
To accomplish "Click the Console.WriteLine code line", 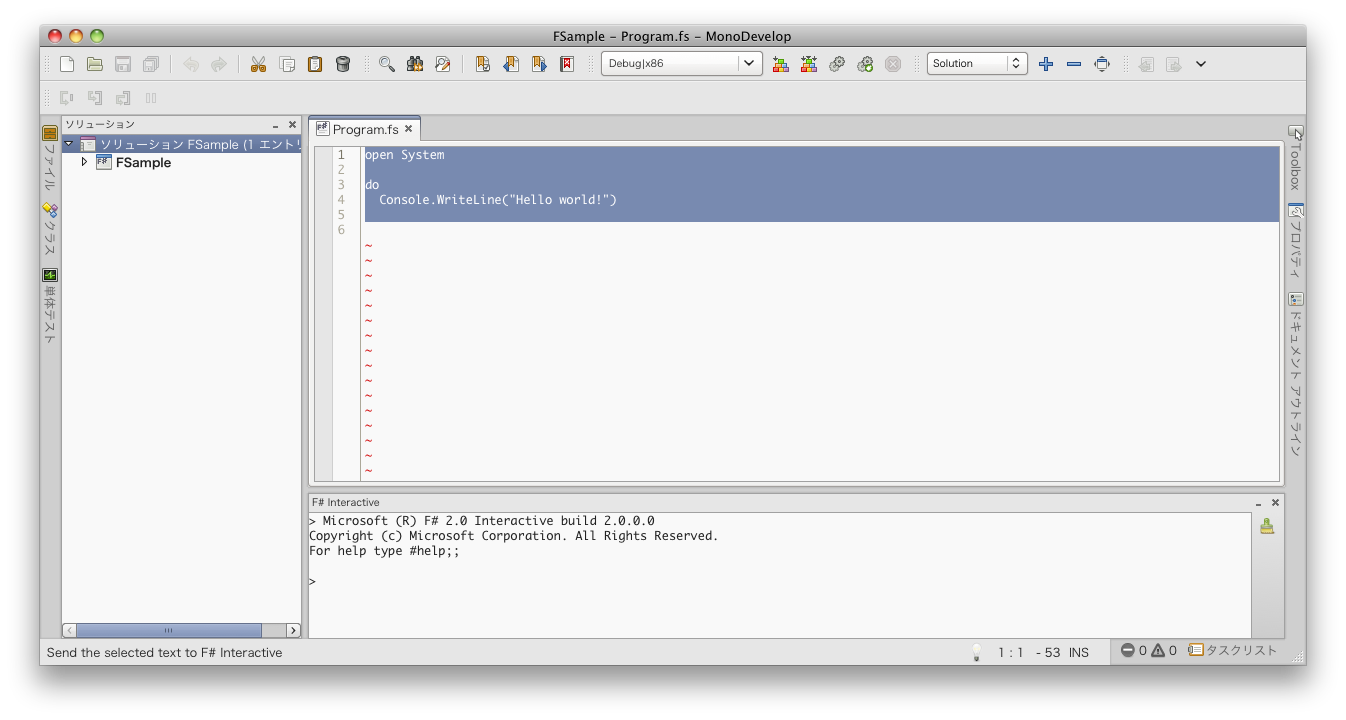I will 498,200.
